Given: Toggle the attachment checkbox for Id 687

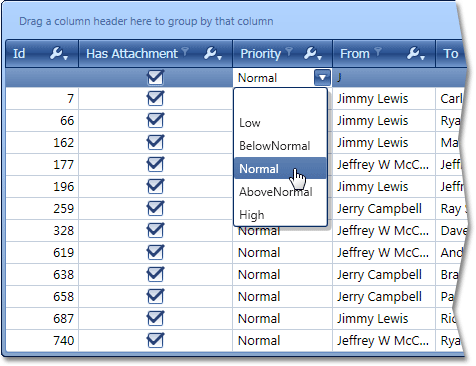Looking at the screenshot, I should (x=155, y=318).
